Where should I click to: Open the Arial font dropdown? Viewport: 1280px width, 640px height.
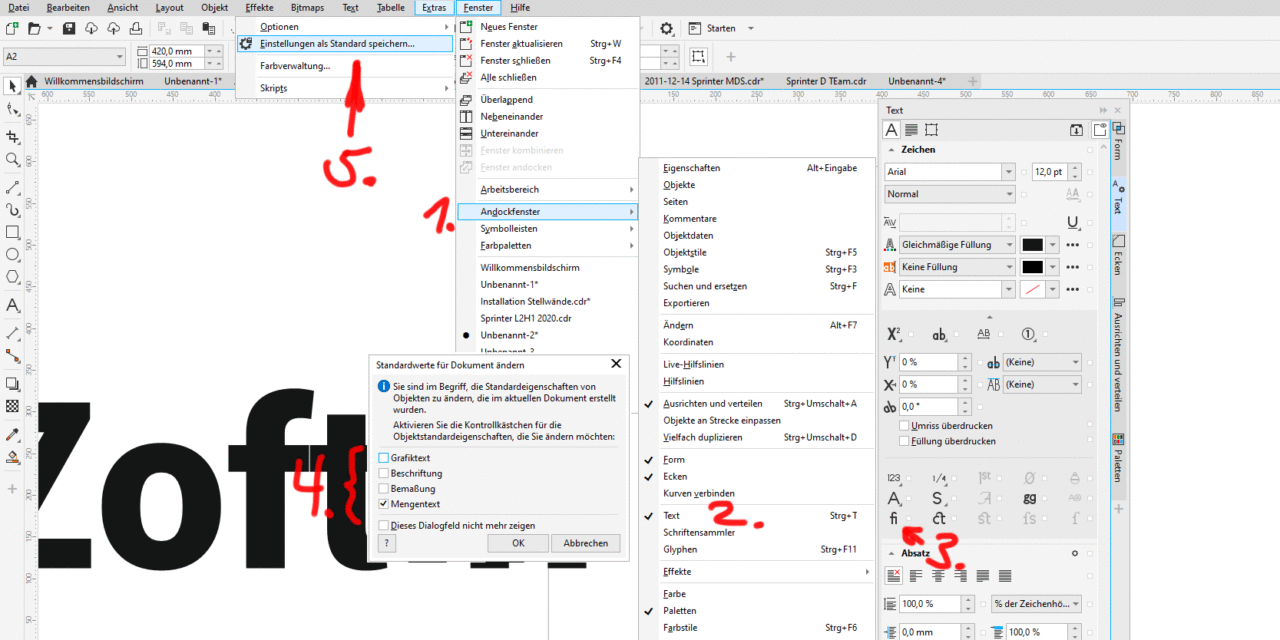[1008, 172]
